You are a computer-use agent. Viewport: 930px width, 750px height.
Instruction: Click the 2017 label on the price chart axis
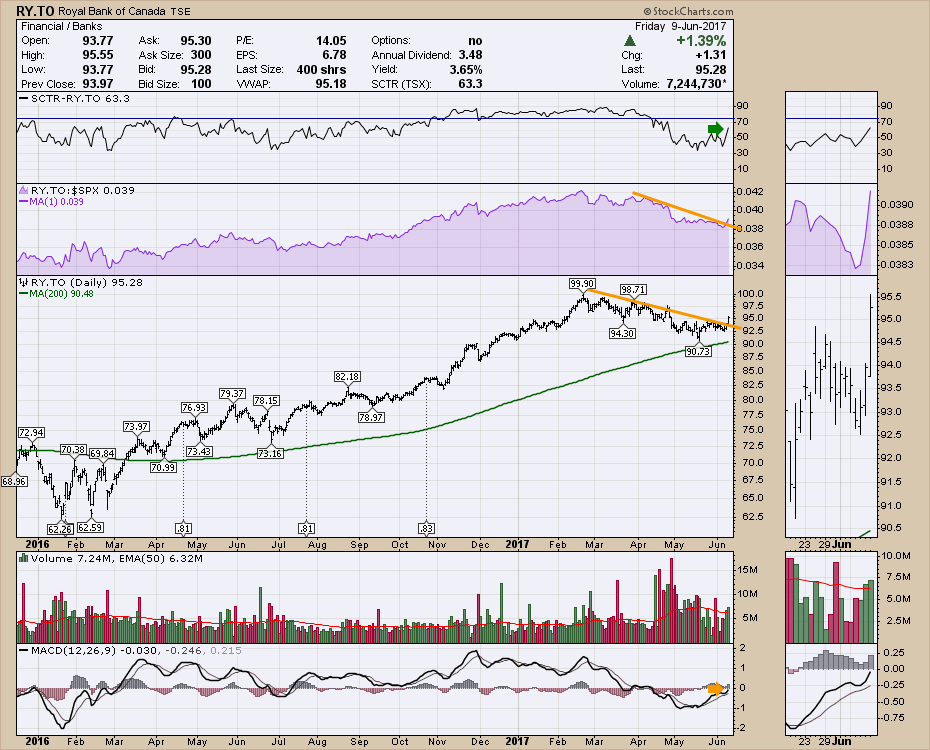[x=517, y=544]
